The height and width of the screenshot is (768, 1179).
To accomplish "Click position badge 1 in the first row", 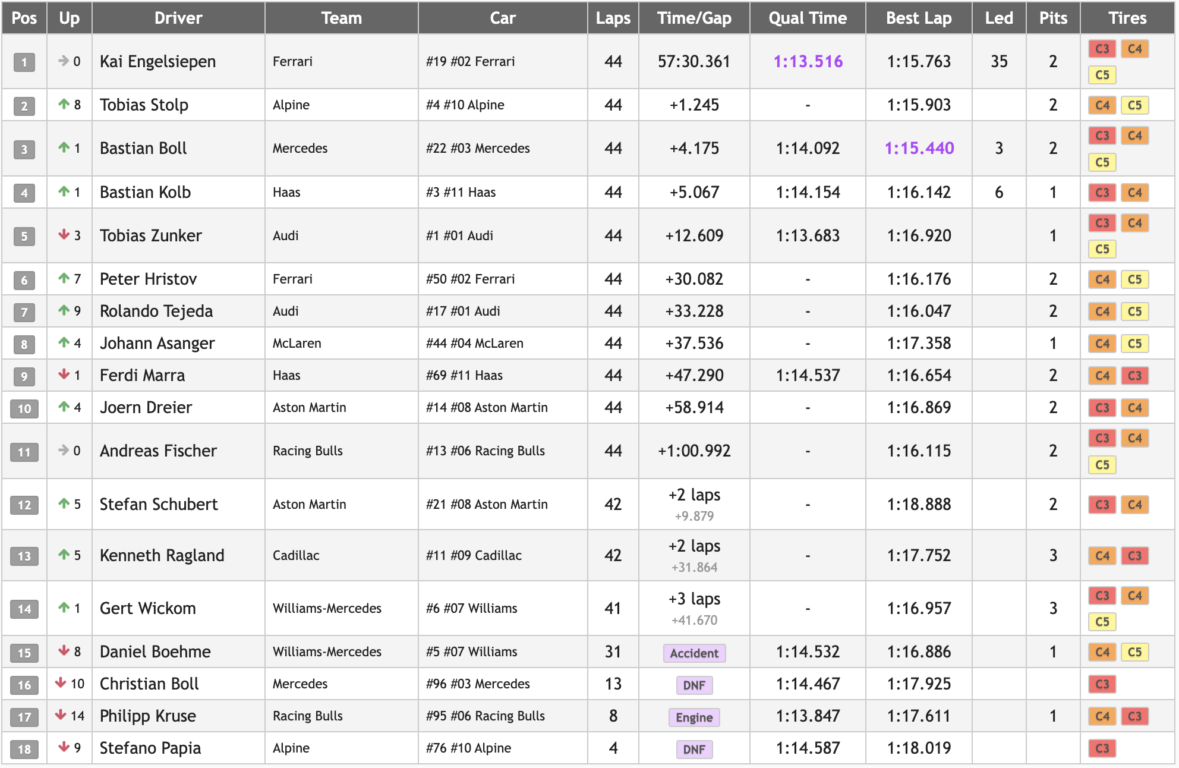I will tap(24, 62).
